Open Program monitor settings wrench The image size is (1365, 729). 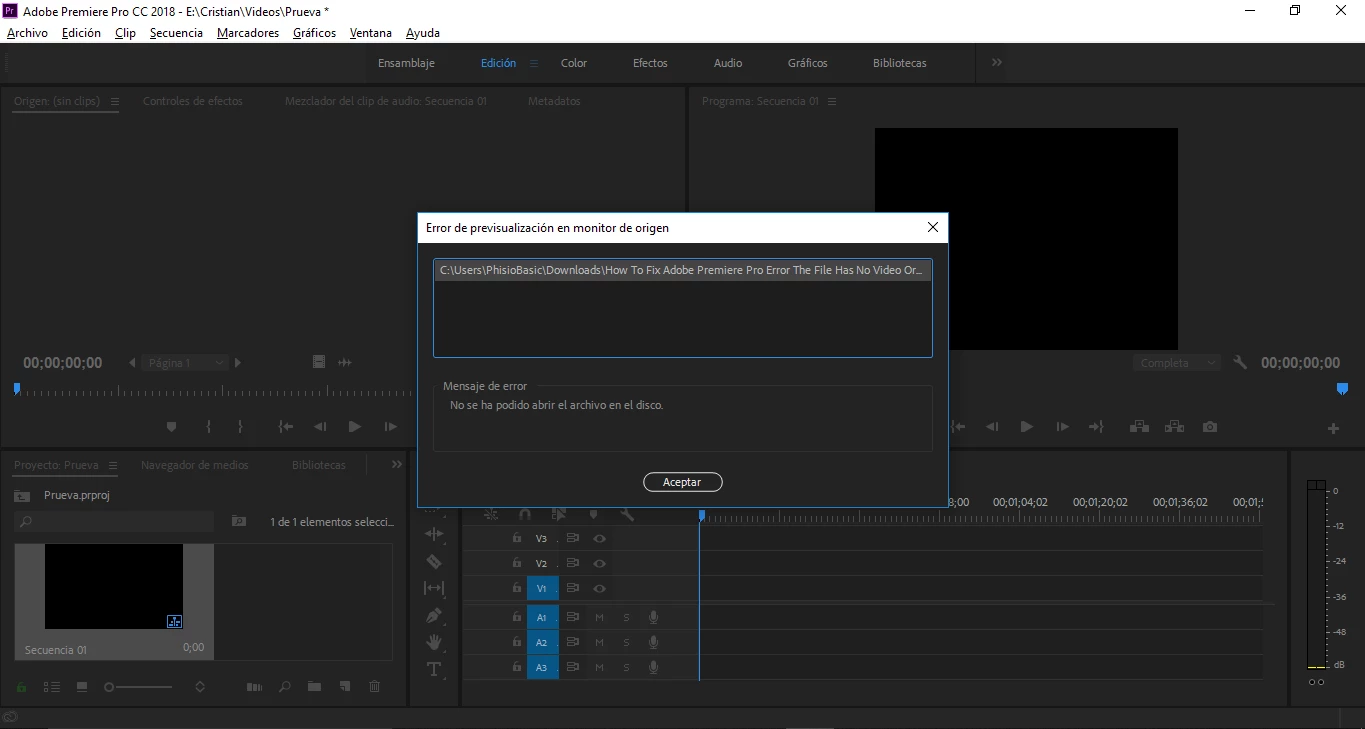pyautogui.click(x=1240, y=363)
